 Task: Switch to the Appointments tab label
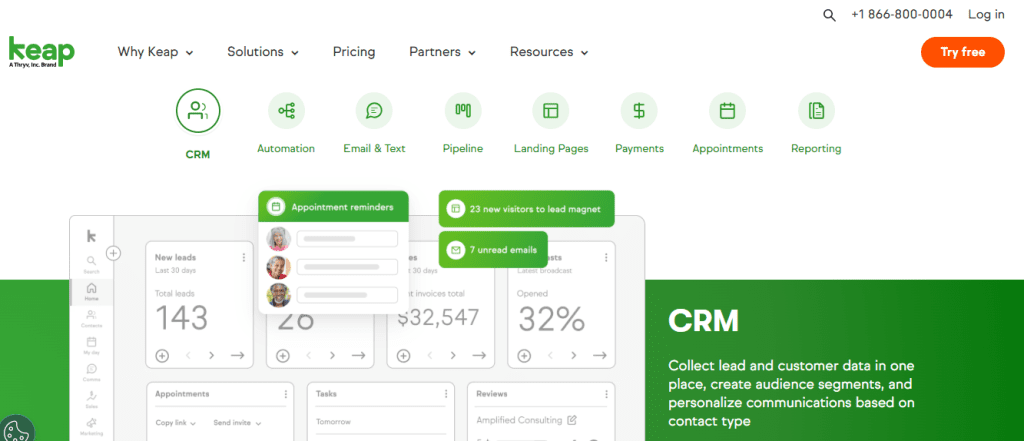(728, 148)
